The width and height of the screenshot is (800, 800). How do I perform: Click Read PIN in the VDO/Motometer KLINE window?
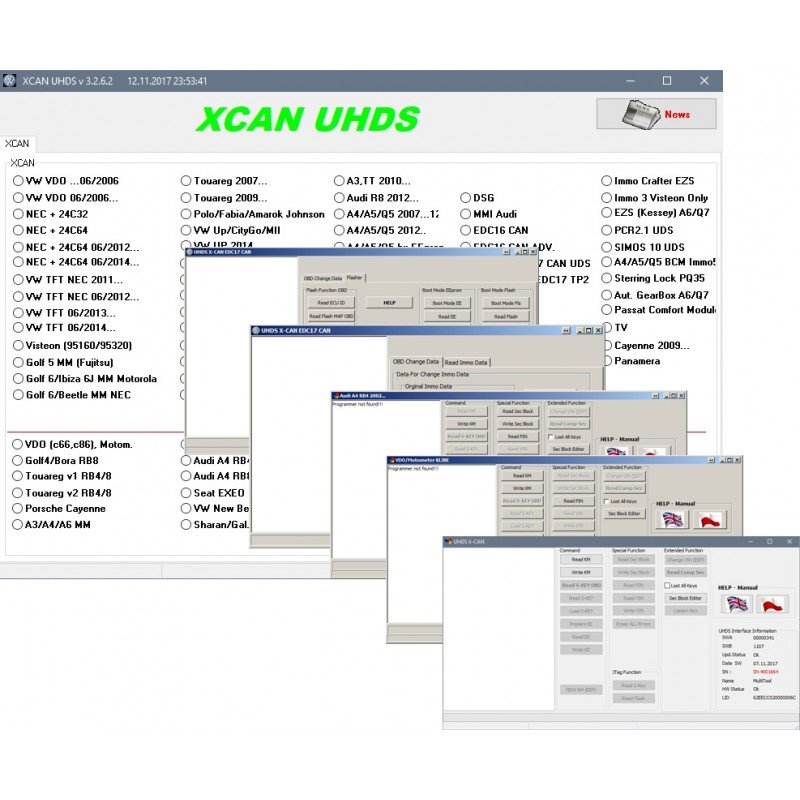(x=573, y=501)
